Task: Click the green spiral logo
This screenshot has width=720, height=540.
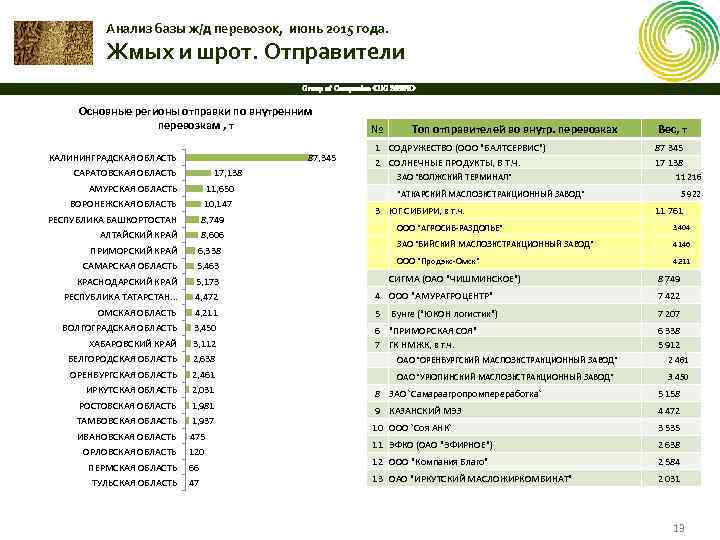Action: point(679,40)
